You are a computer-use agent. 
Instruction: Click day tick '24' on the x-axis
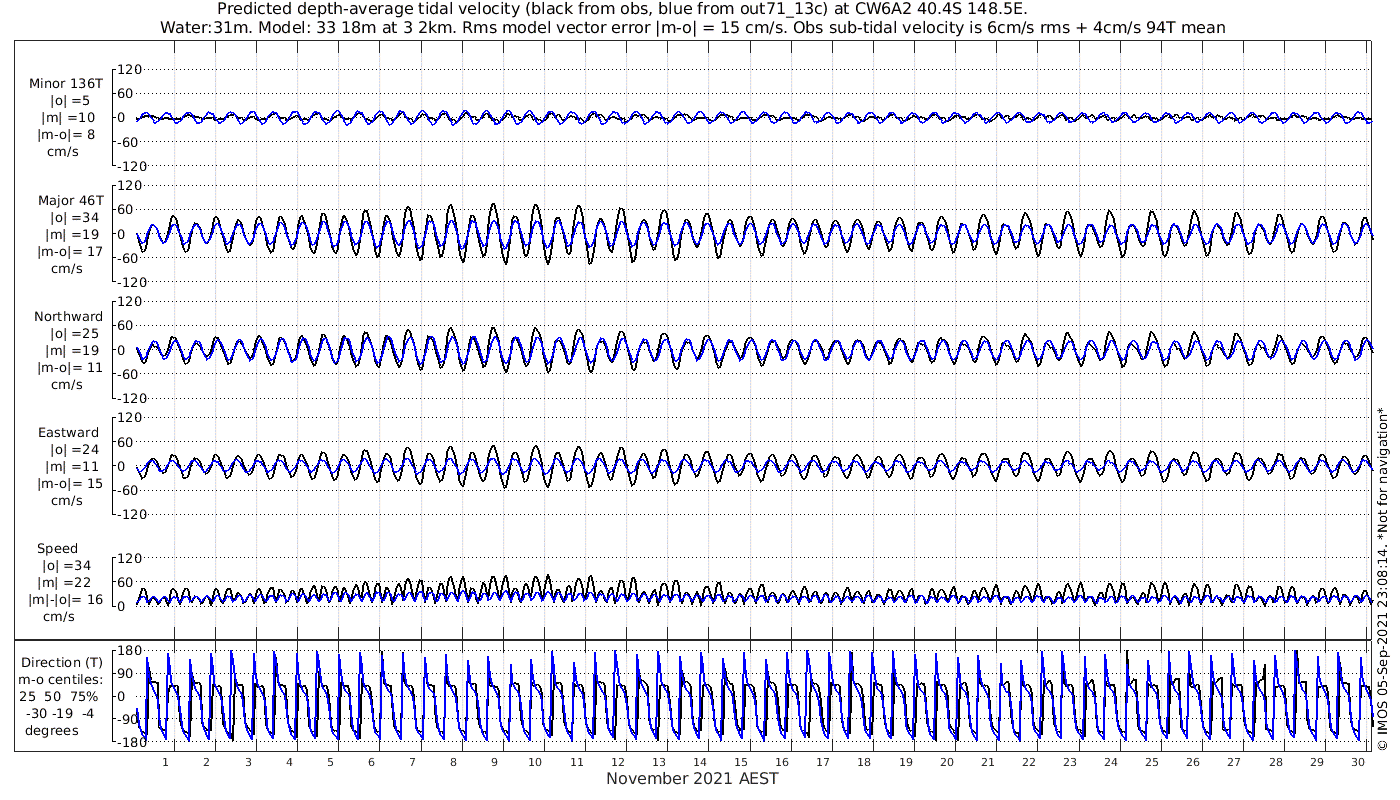pyautogui.click(x=1111, y=762)
